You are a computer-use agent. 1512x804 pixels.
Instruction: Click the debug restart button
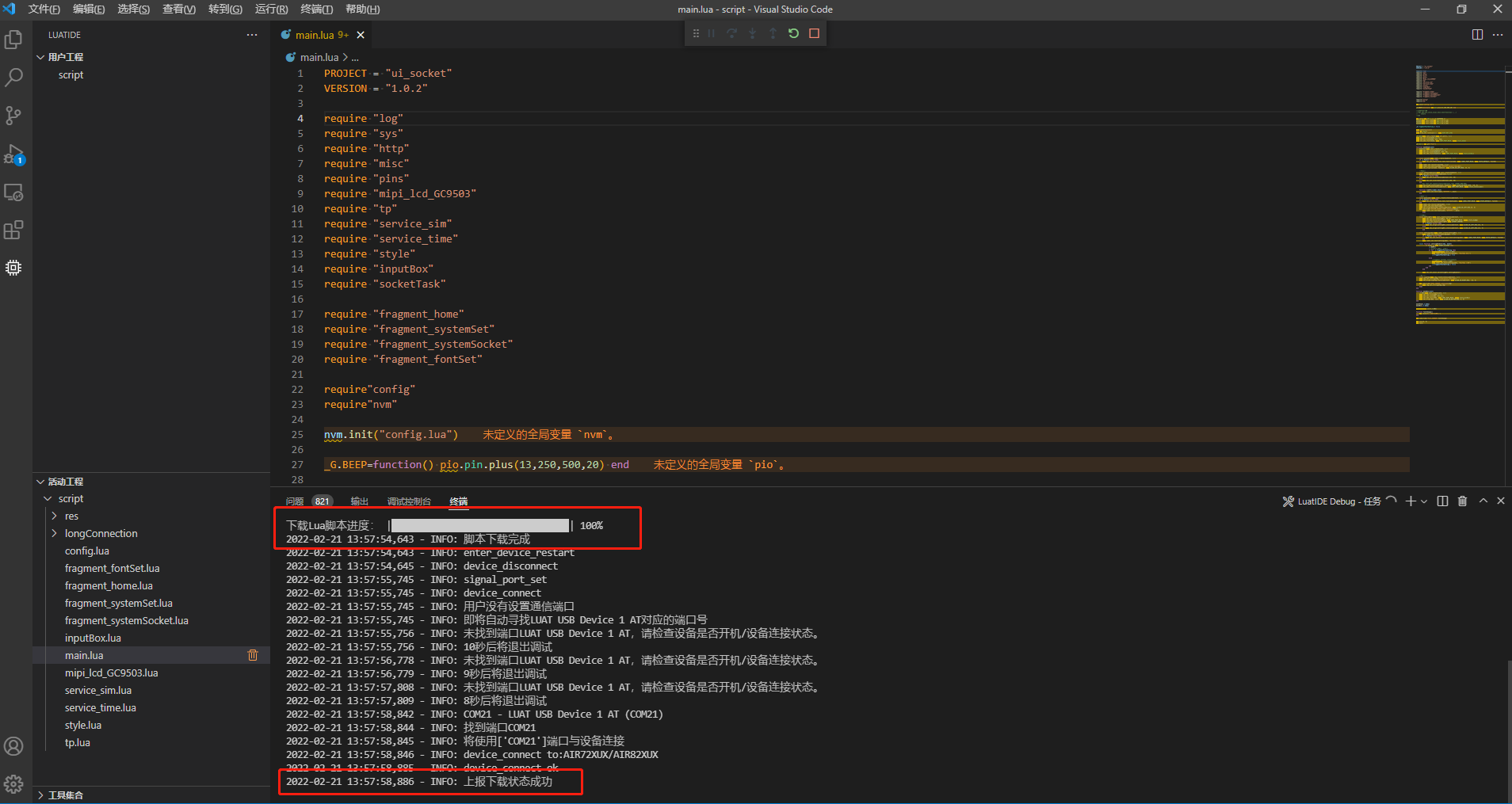(793, 33)
